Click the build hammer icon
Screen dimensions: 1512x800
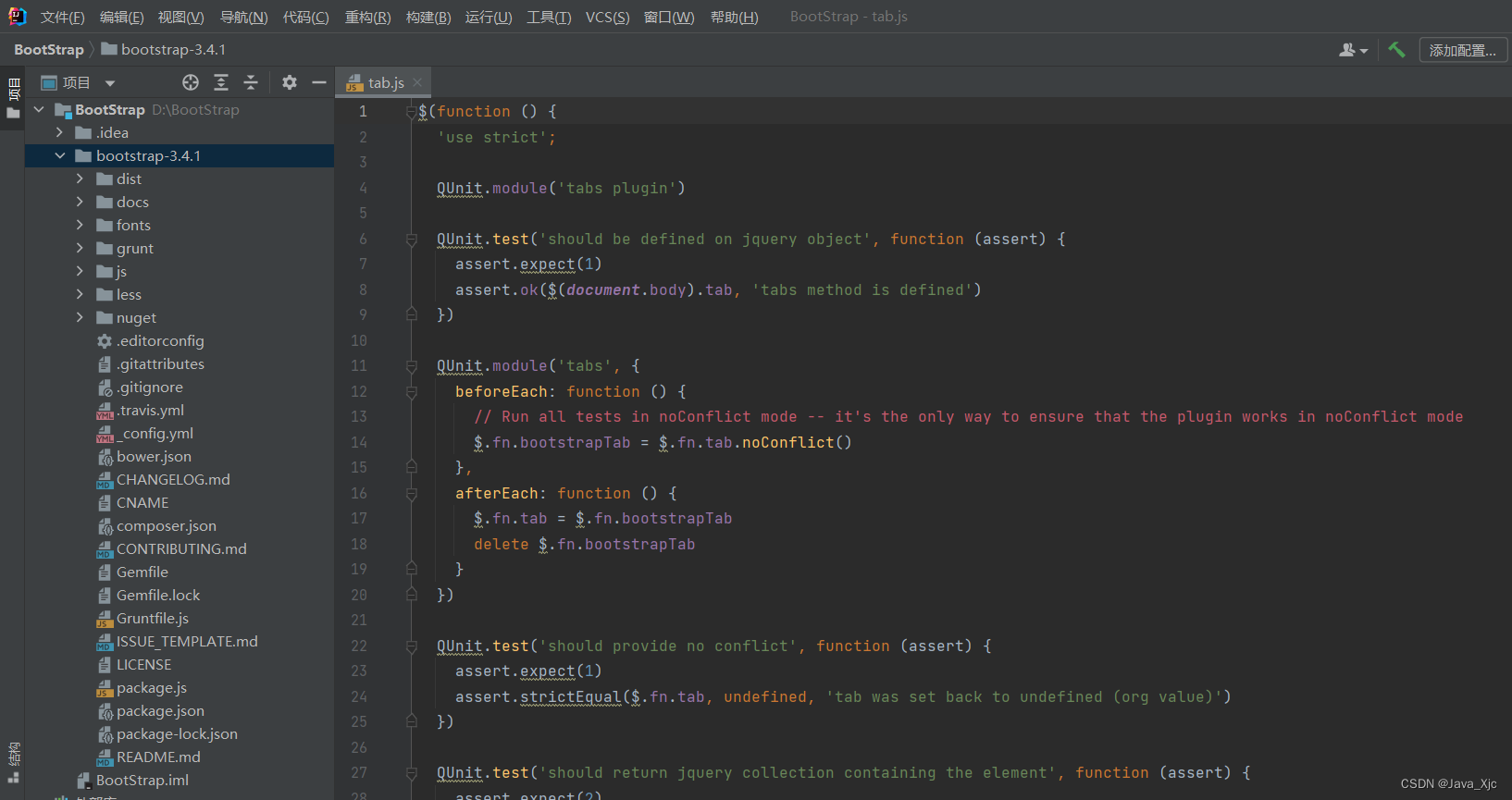click(1396, 50)
